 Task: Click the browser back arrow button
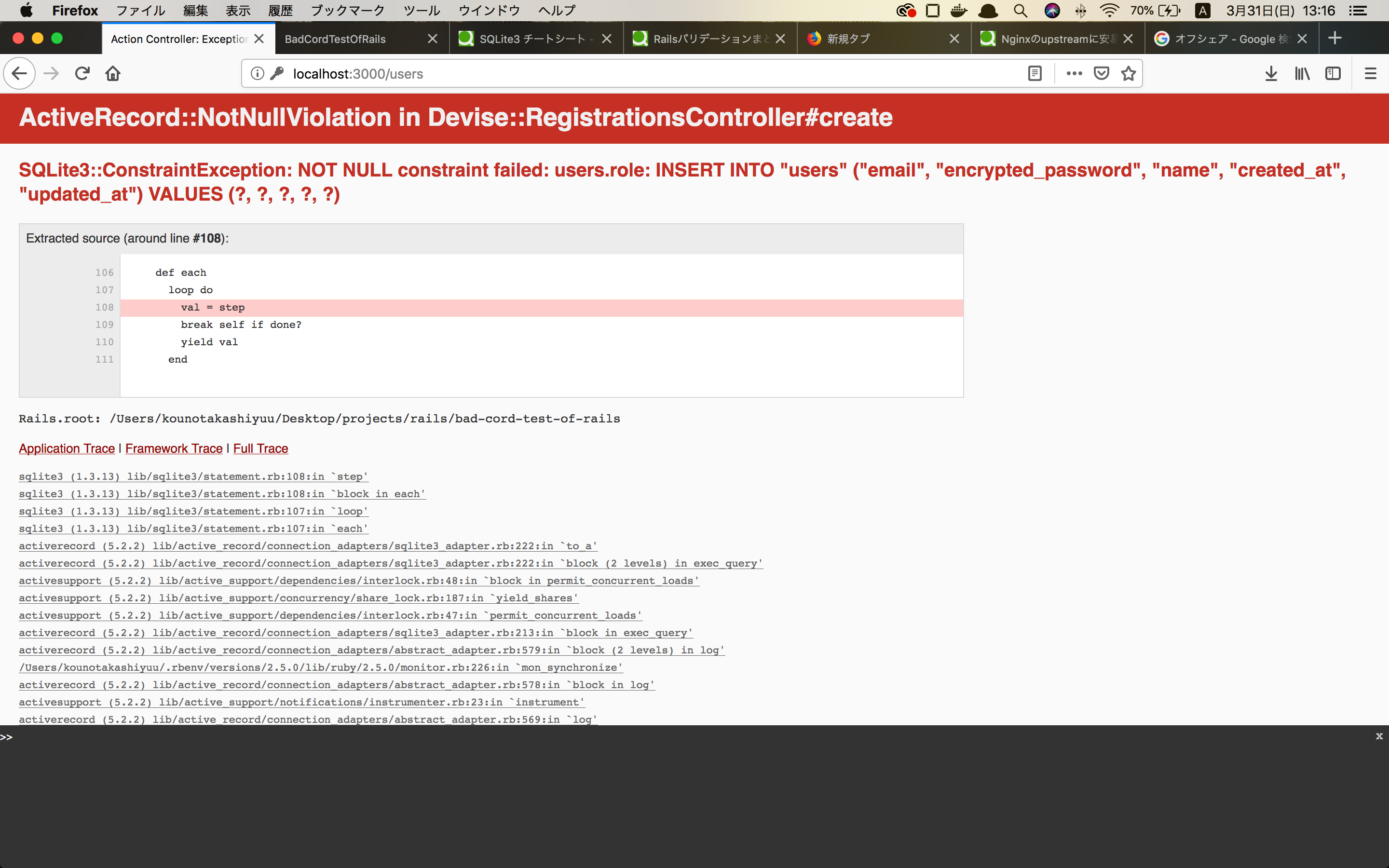(19, 73)
